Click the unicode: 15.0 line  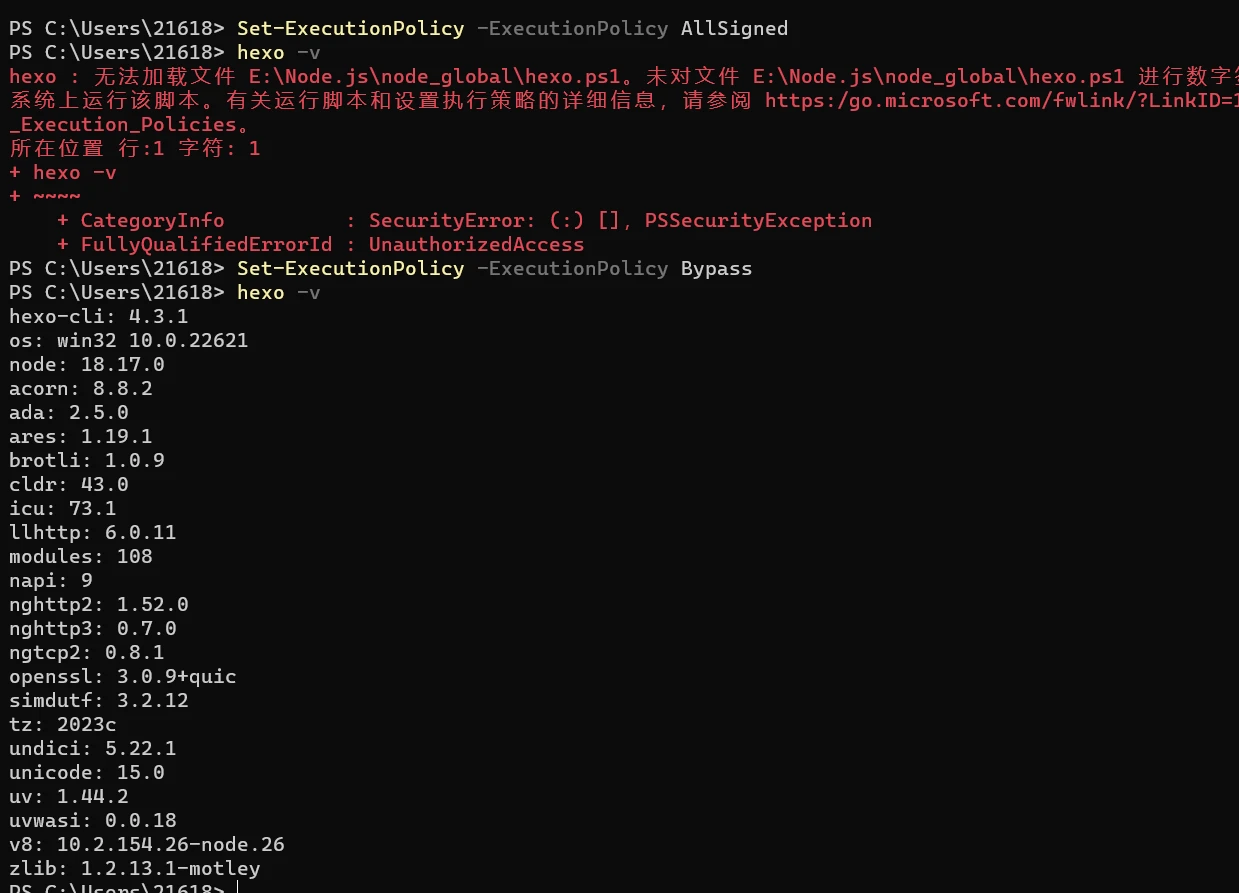pos(87,772)
